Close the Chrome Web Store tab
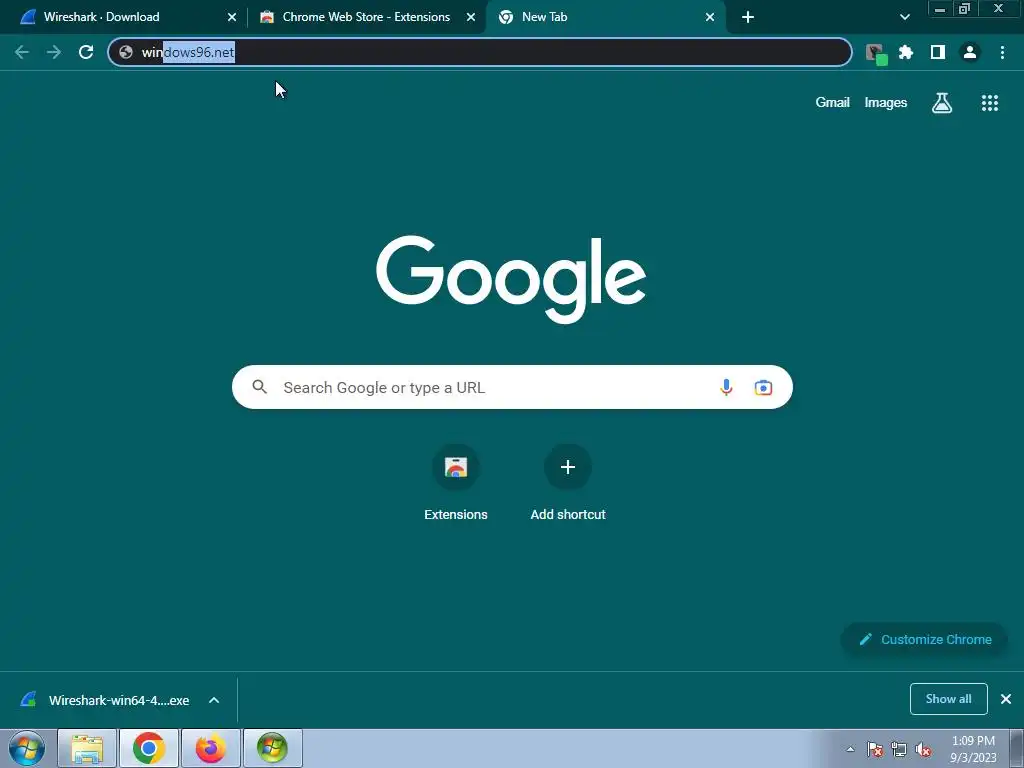Image resolution: width=1024 pixels, height=768 pixels. coord(471,17)
